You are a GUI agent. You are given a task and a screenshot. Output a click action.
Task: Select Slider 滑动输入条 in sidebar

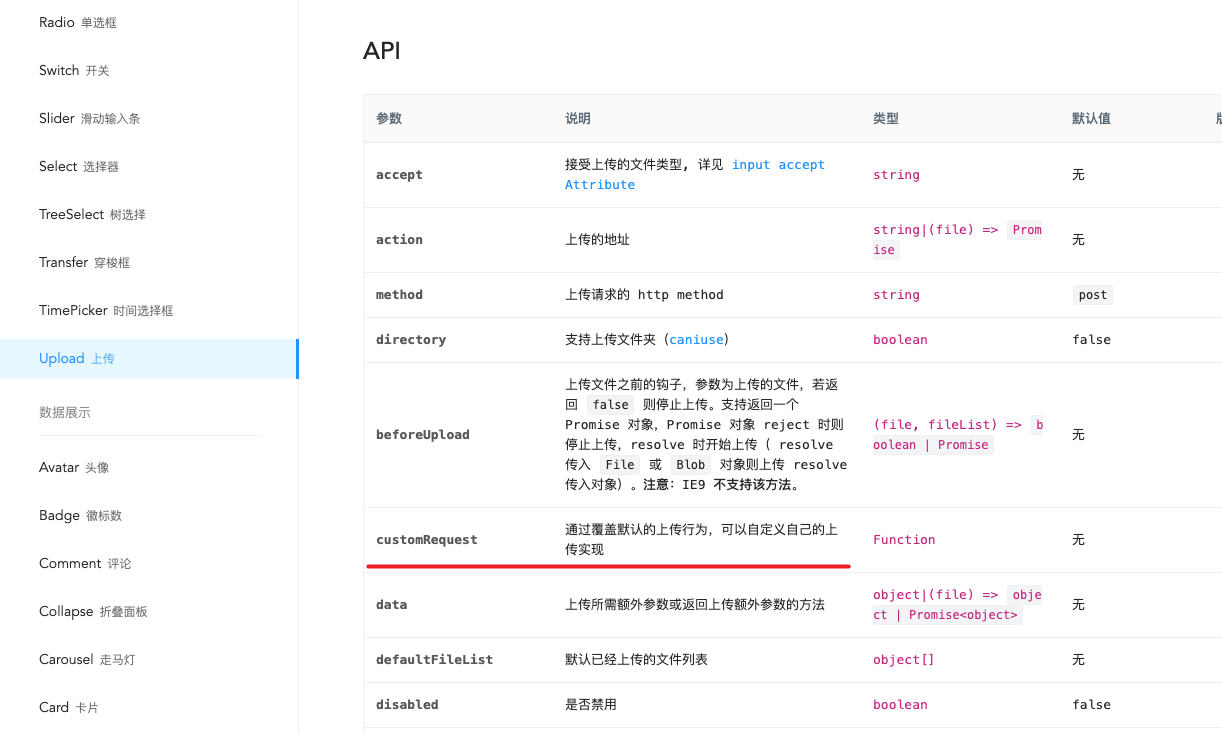coord(149,118)
